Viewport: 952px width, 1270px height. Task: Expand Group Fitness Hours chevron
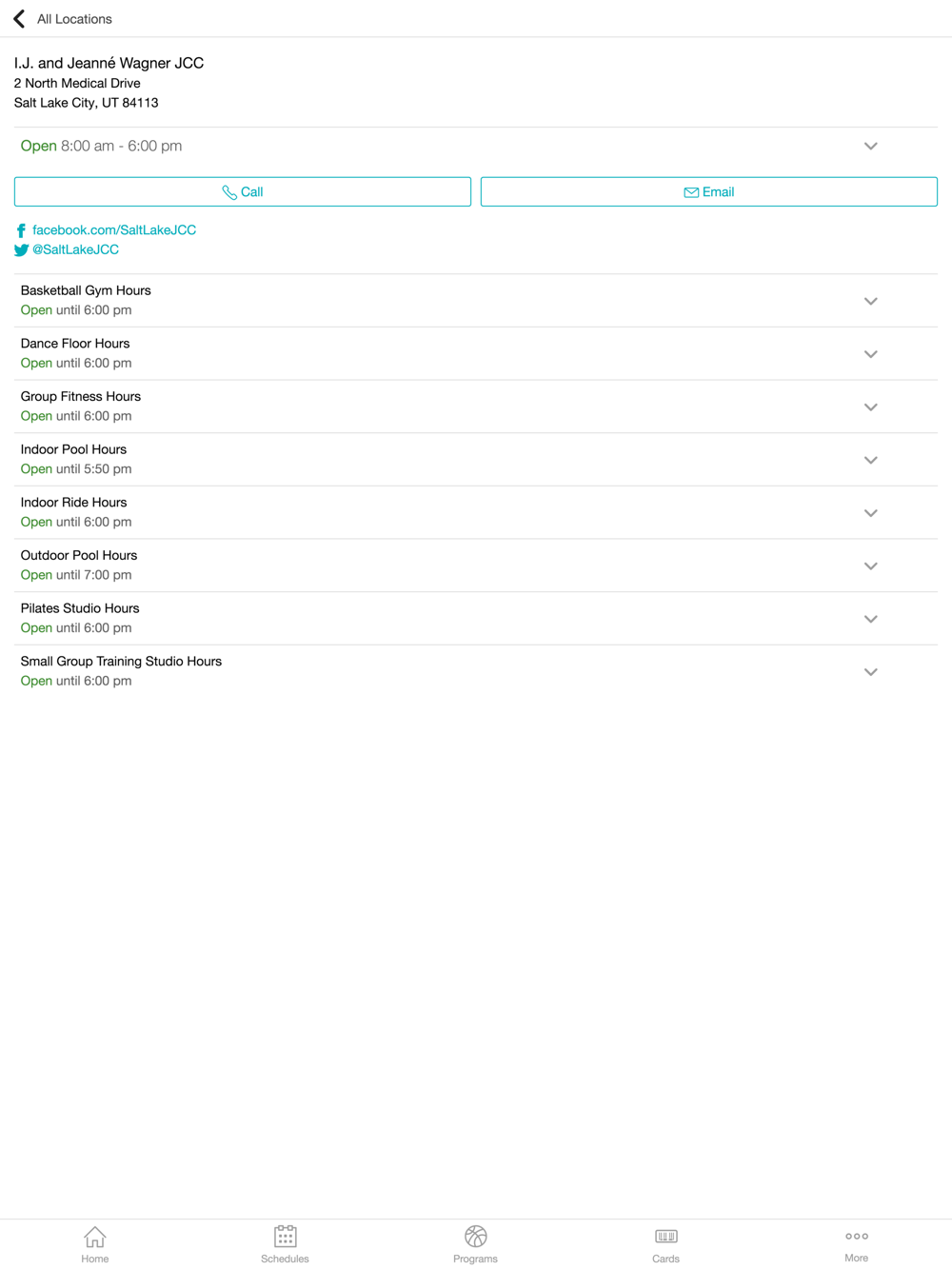pyautogui.click(x=870, y=407)
